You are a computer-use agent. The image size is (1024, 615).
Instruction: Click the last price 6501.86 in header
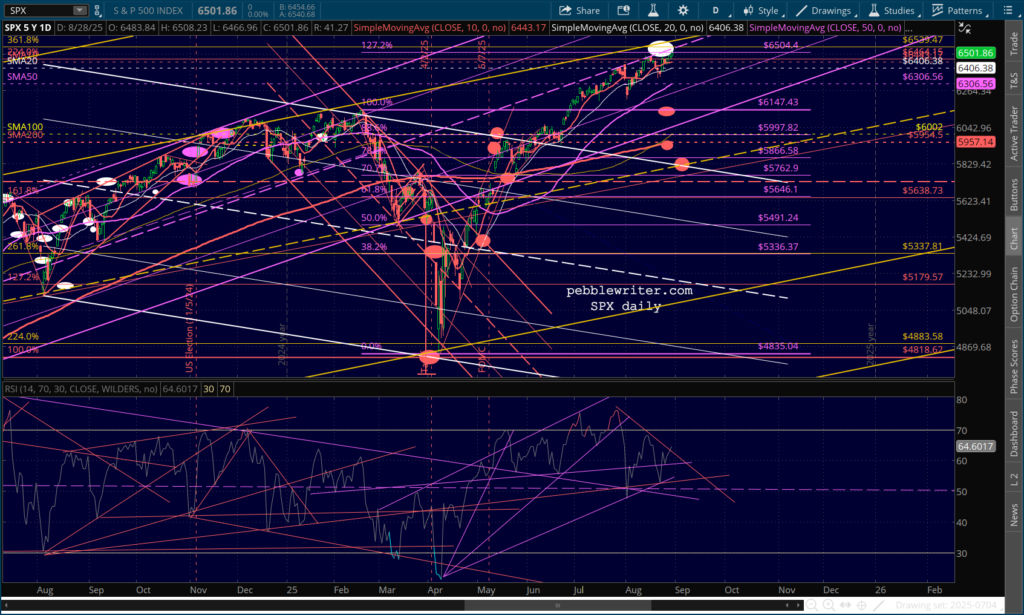click(217, 10)
